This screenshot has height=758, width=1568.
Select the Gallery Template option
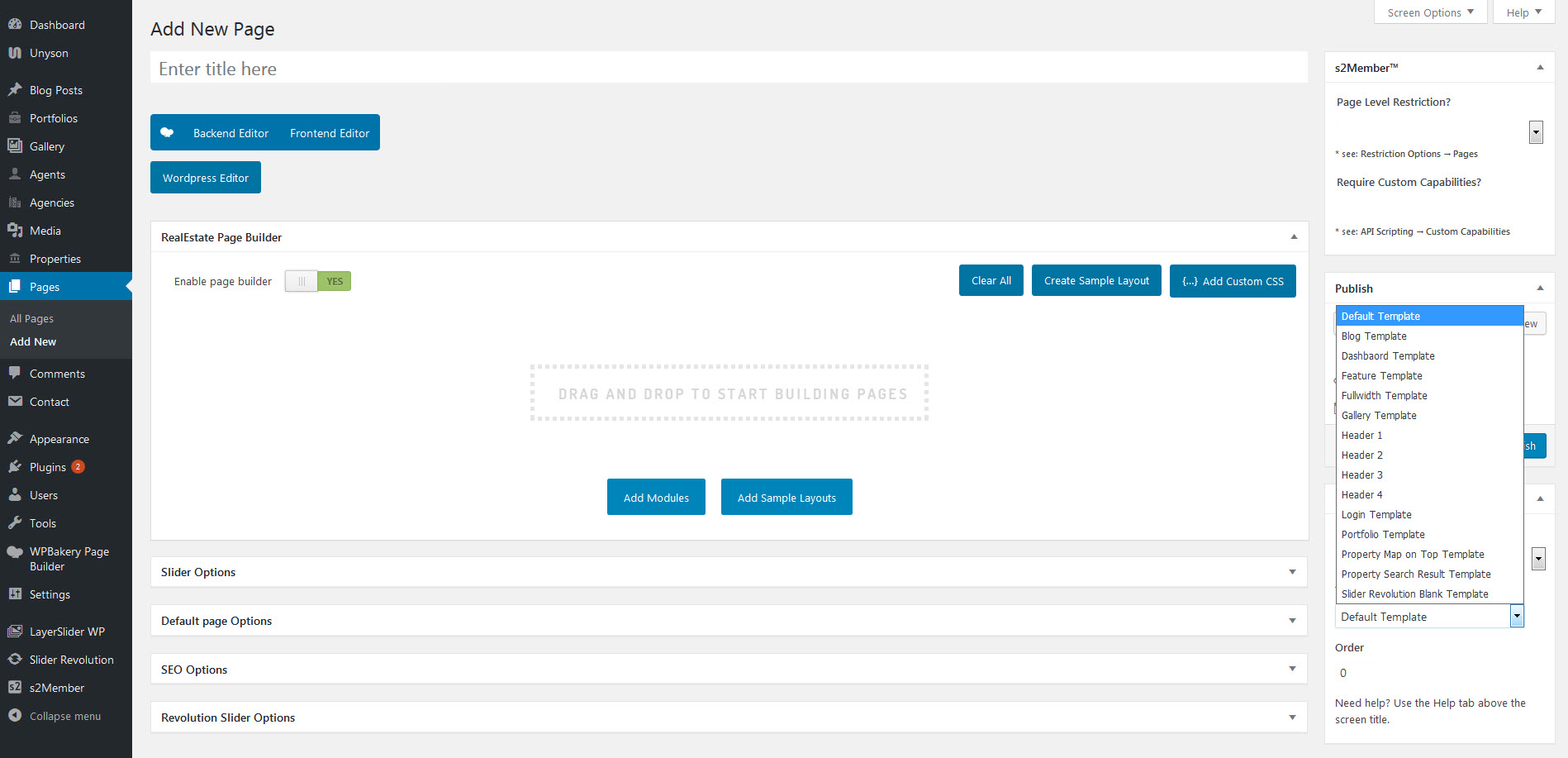click(x=1379, y=415)
